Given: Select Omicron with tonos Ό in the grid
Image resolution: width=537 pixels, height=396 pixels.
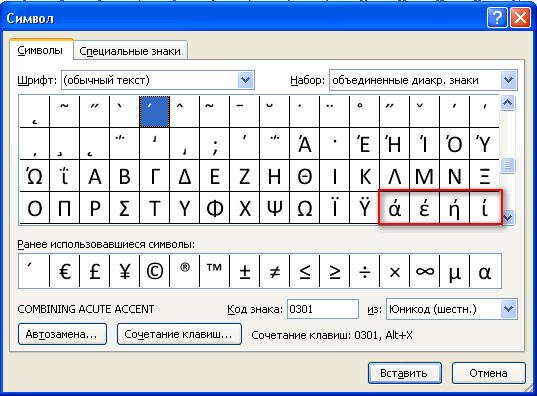Looking at the screenshot, I should coord(454,144).
